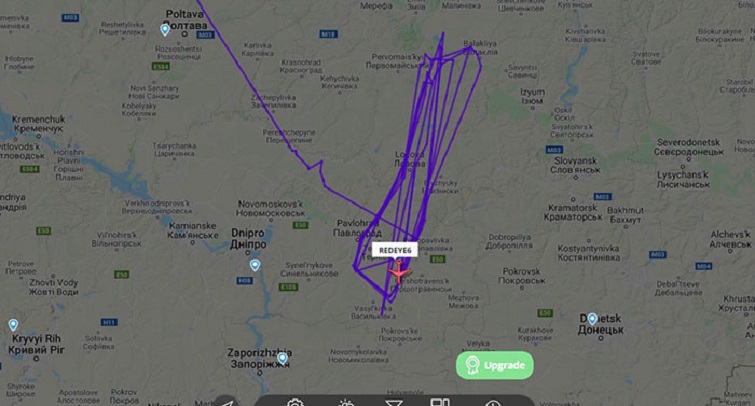Select the Donetsk airport pin
The image size is (755, 406).
[x=592, y=319]
